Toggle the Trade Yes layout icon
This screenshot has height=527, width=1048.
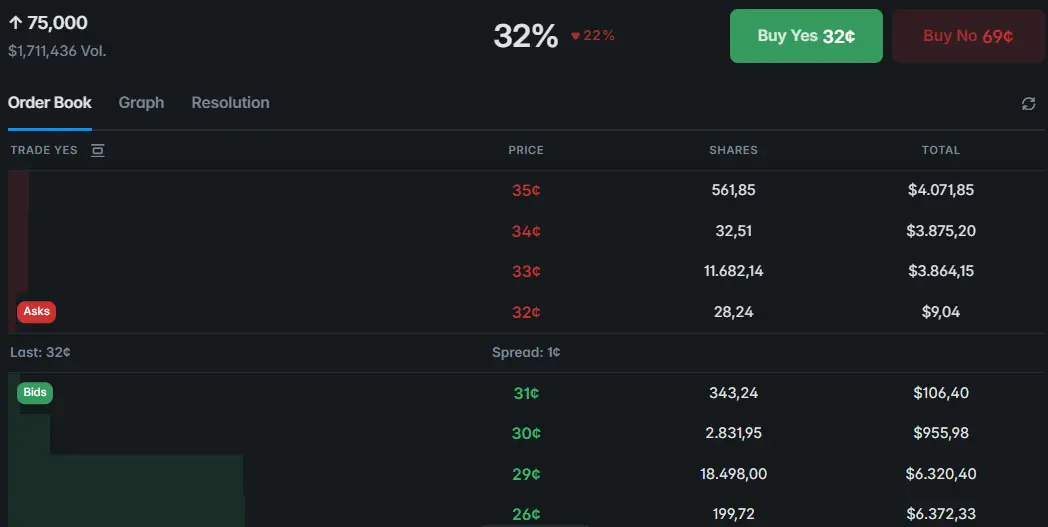pyautogui.click(x=97, y=150)
